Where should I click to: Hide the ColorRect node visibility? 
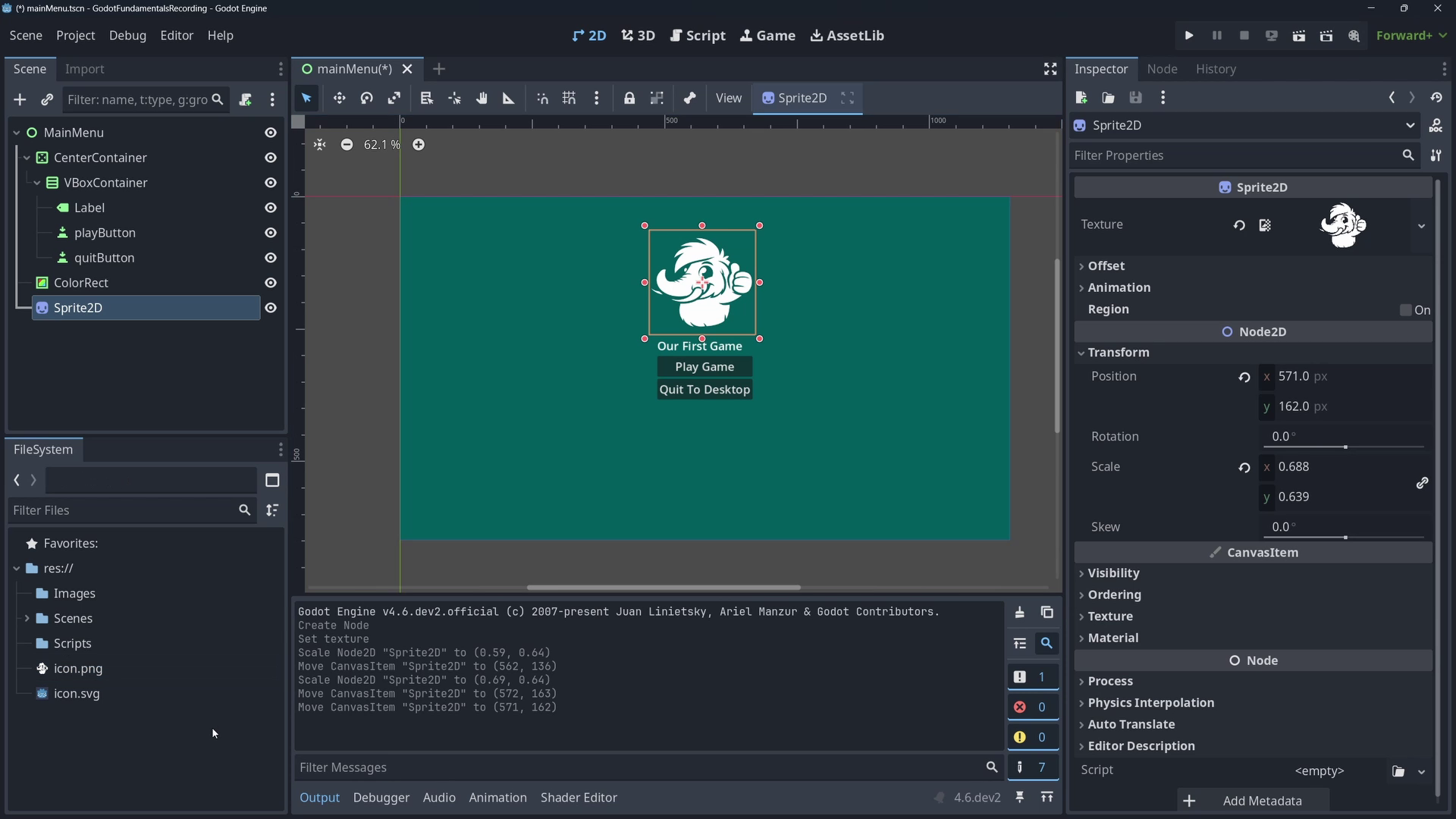(x=270, y=283)
